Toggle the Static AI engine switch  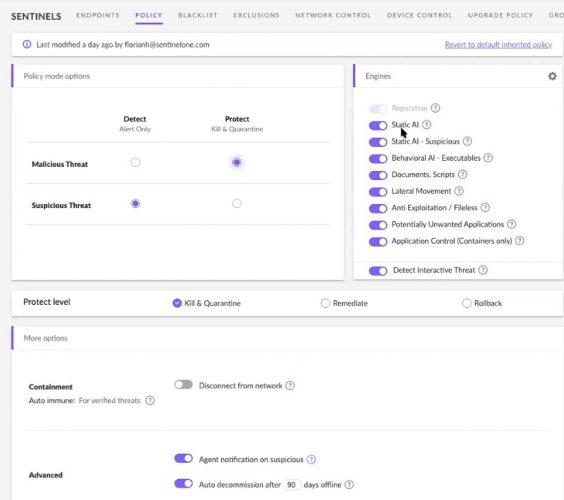pos(378,125)
